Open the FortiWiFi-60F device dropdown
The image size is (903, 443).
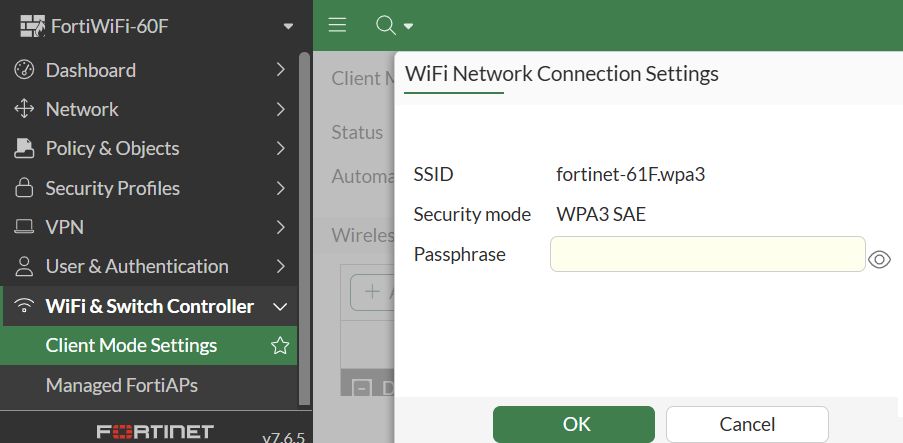click(x=289, y=26)
